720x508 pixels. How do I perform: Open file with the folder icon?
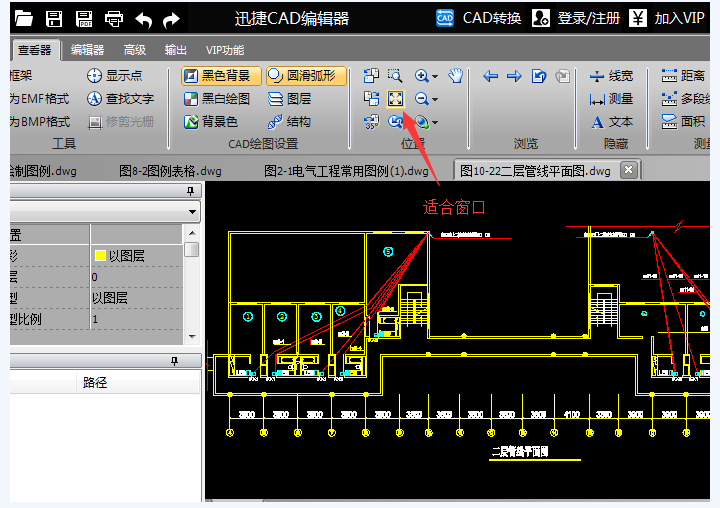(23, 19)
